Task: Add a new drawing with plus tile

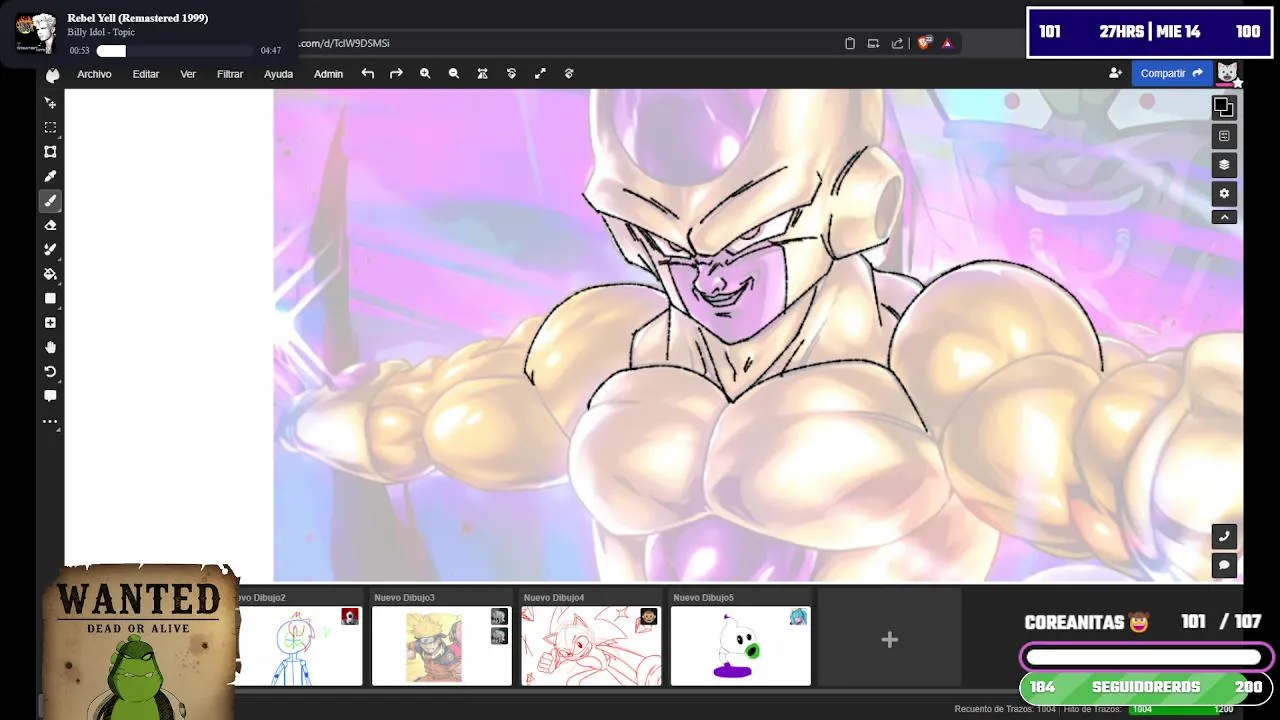Action: (x=889, y=640)
